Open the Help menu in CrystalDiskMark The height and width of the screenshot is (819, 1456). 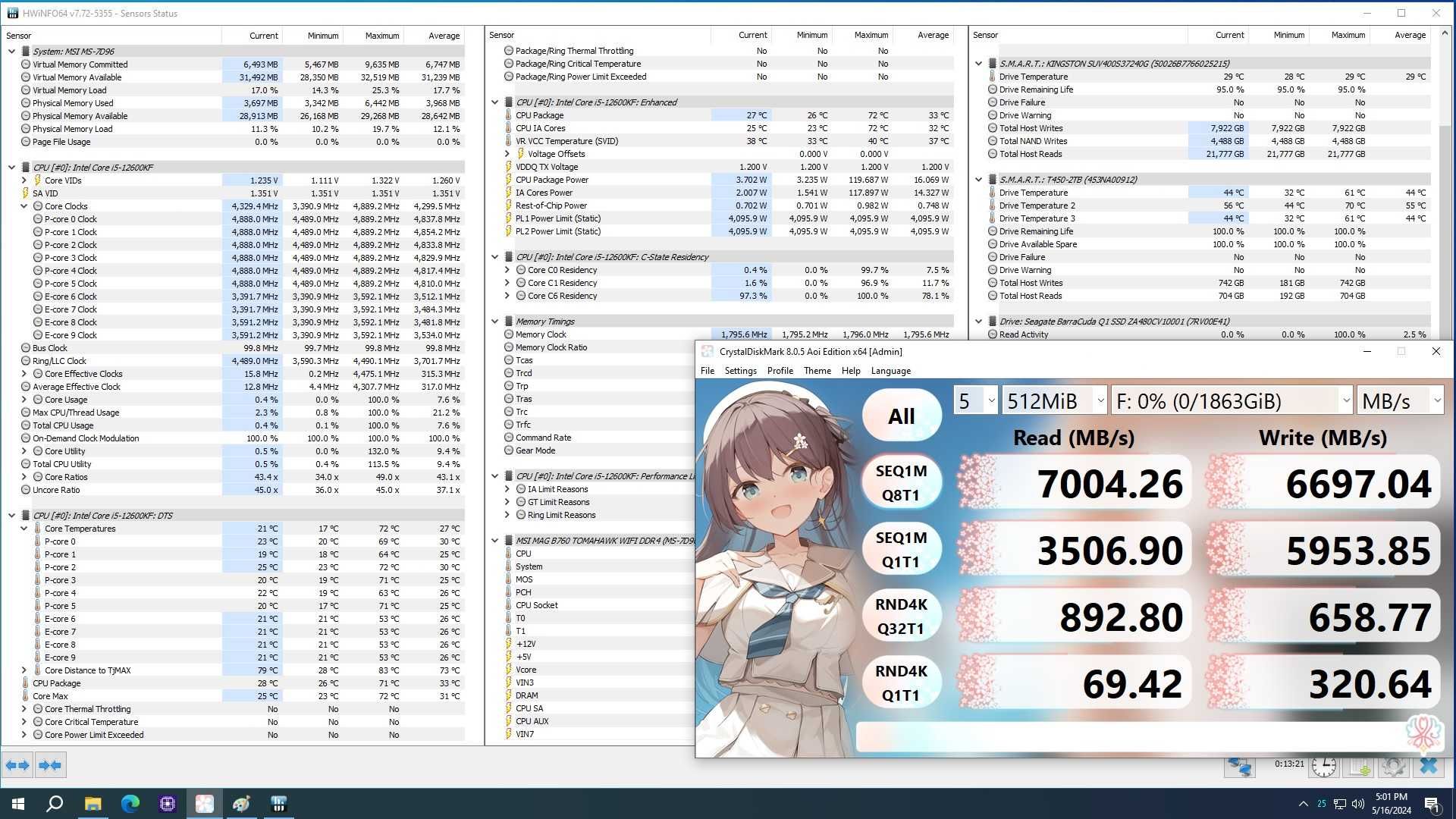coord(851,371)
